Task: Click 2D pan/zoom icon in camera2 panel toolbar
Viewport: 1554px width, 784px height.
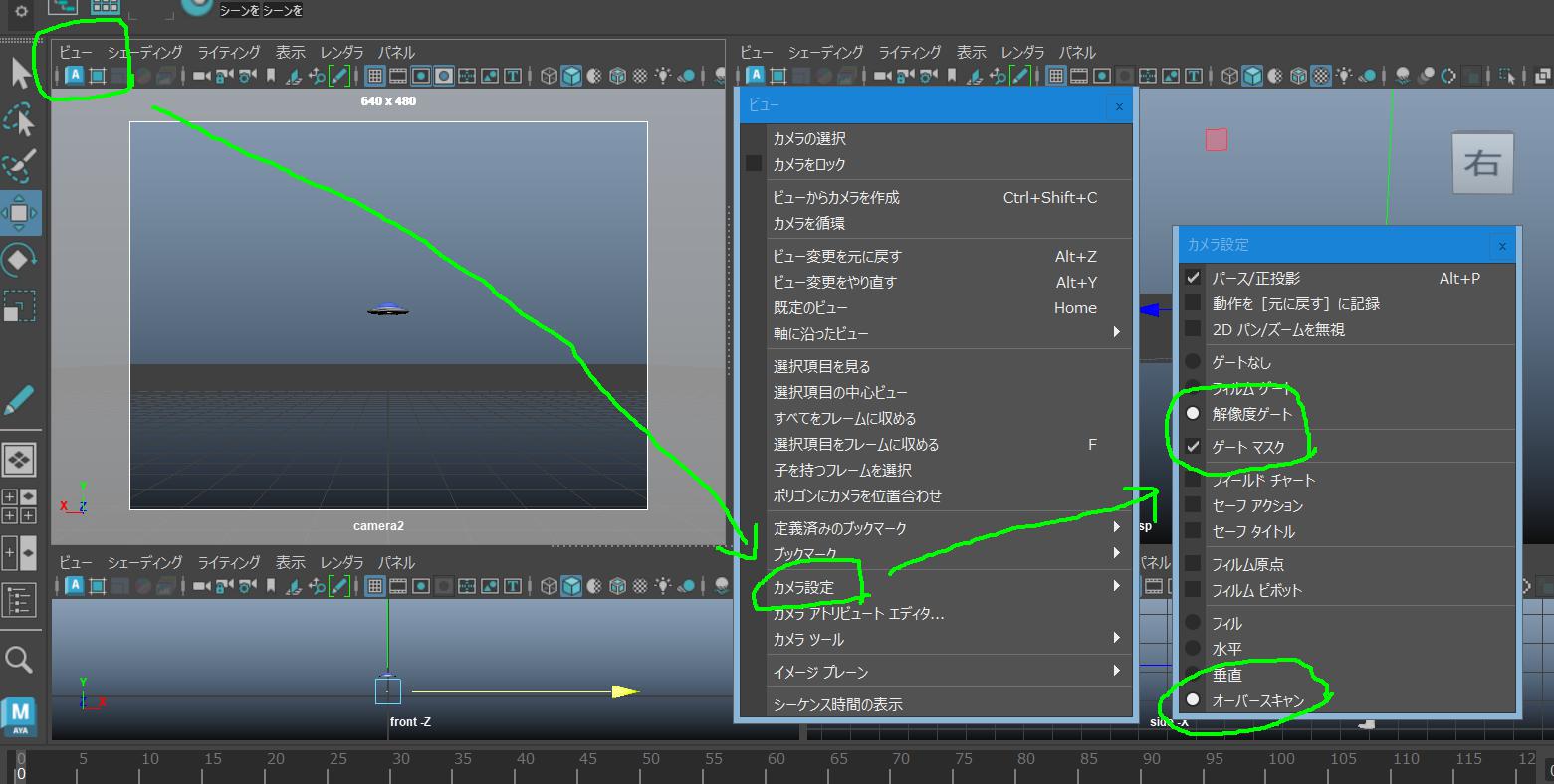Action: [318, 76]
